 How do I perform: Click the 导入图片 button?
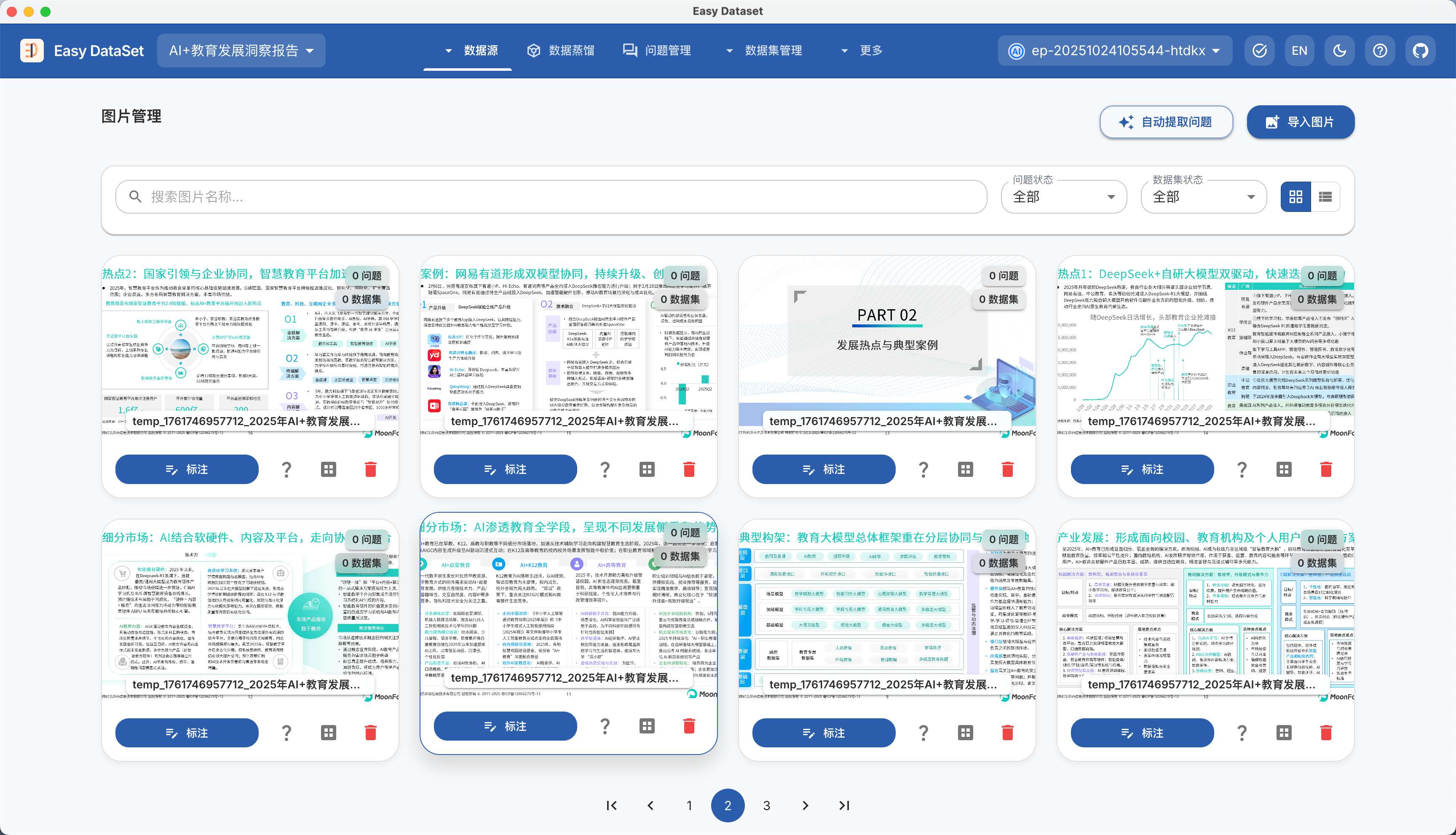(x=1300, y=122)
